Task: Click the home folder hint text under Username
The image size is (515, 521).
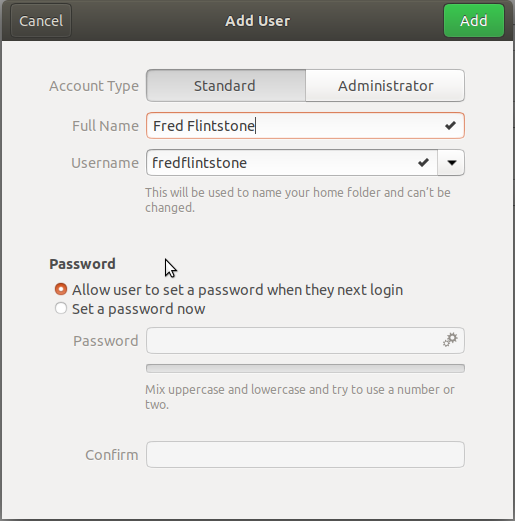Action: 298,200
